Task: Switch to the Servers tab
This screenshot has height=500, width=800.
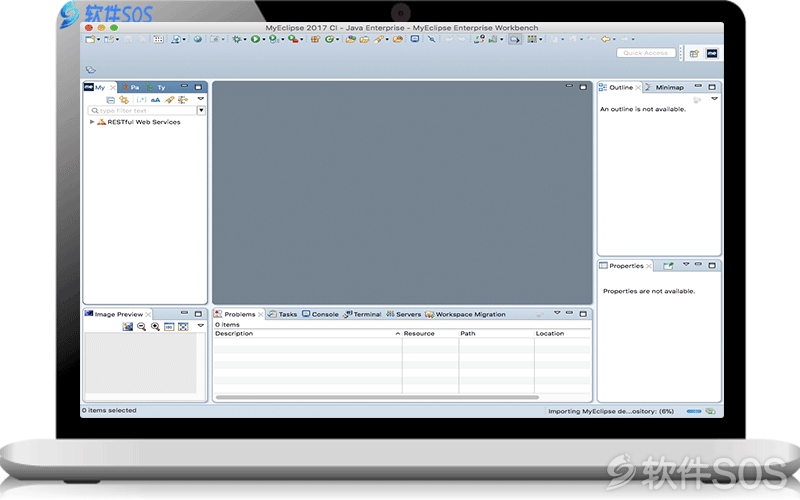Action: [x=404, y=314]
